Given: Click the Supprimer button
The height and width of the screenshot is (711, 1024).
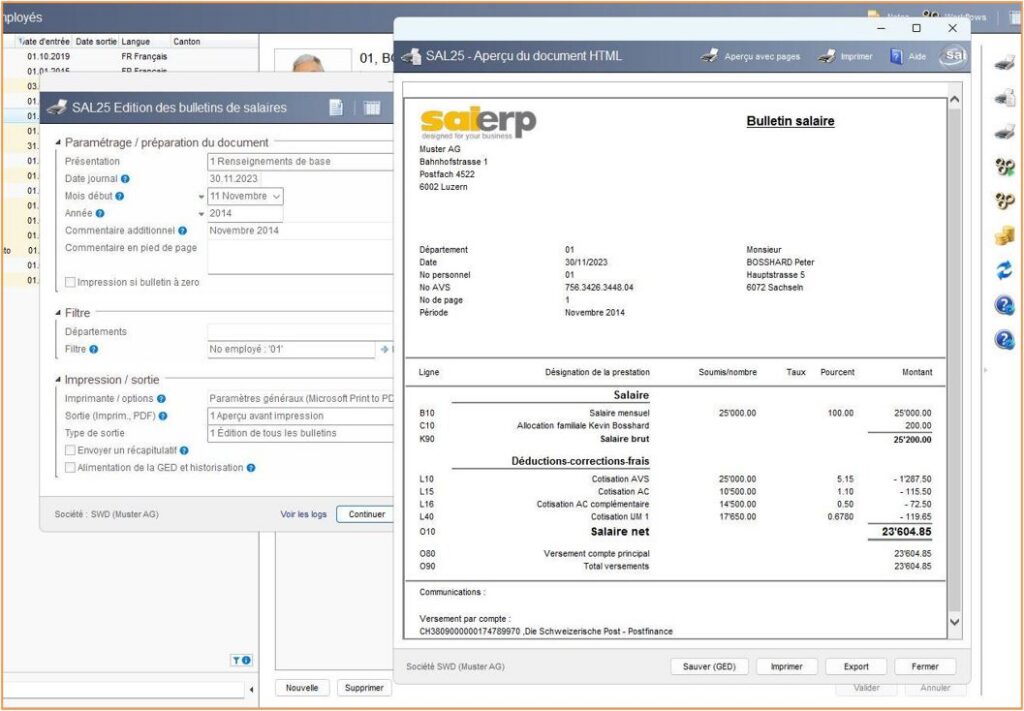Looking at the screenshot, I should click(364, 688).
